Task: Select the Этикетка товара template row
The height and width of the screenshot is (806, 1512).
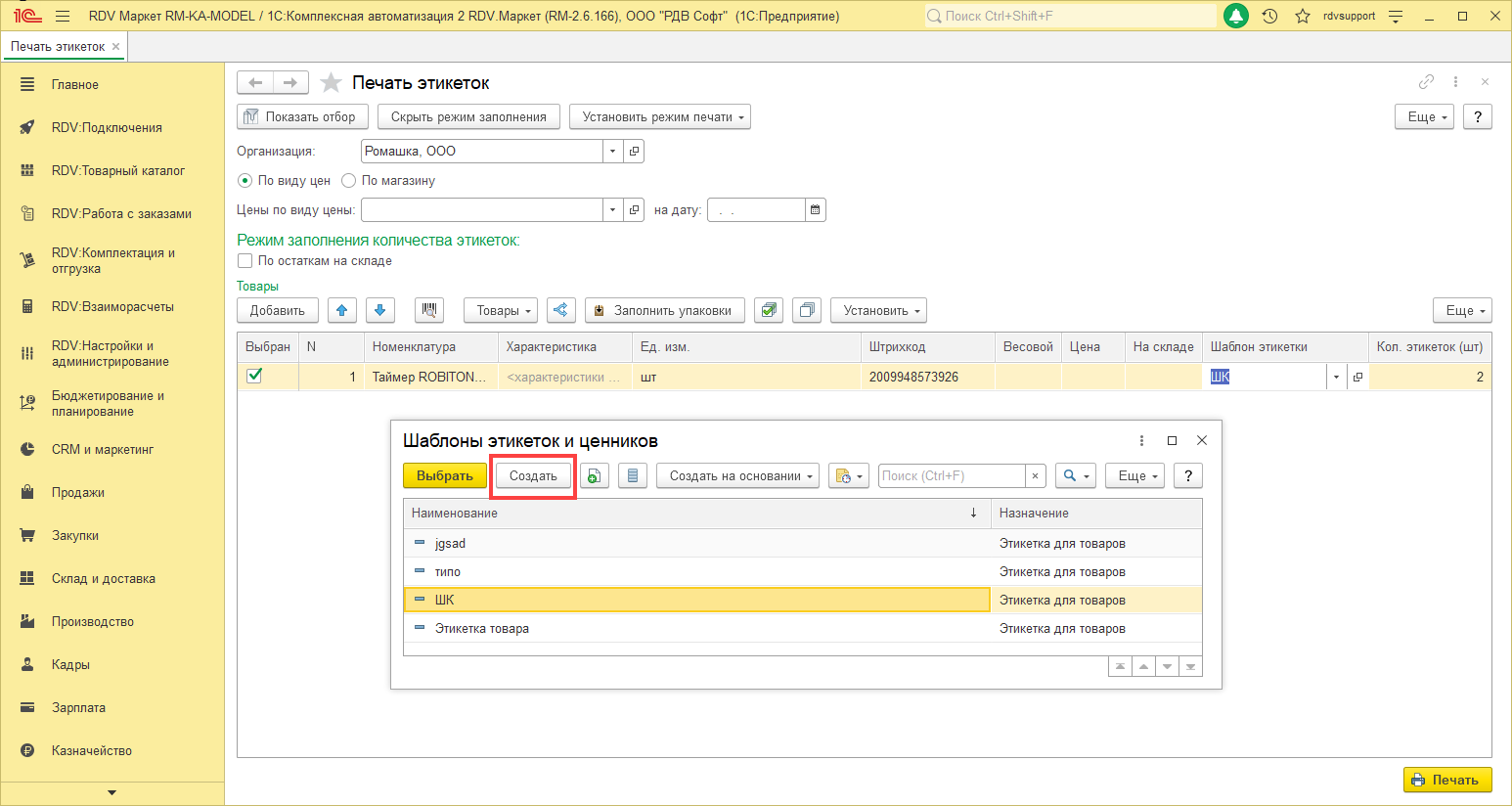Action: [x=482, y=628]
